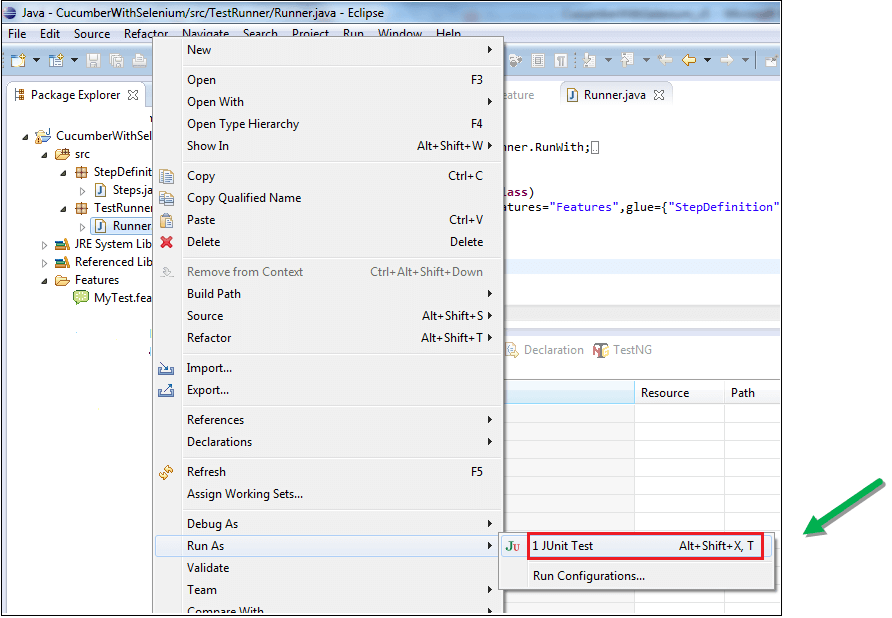Expand the JRE System Library node
This screenshot has height=618, width=892.
coord(45,244)
